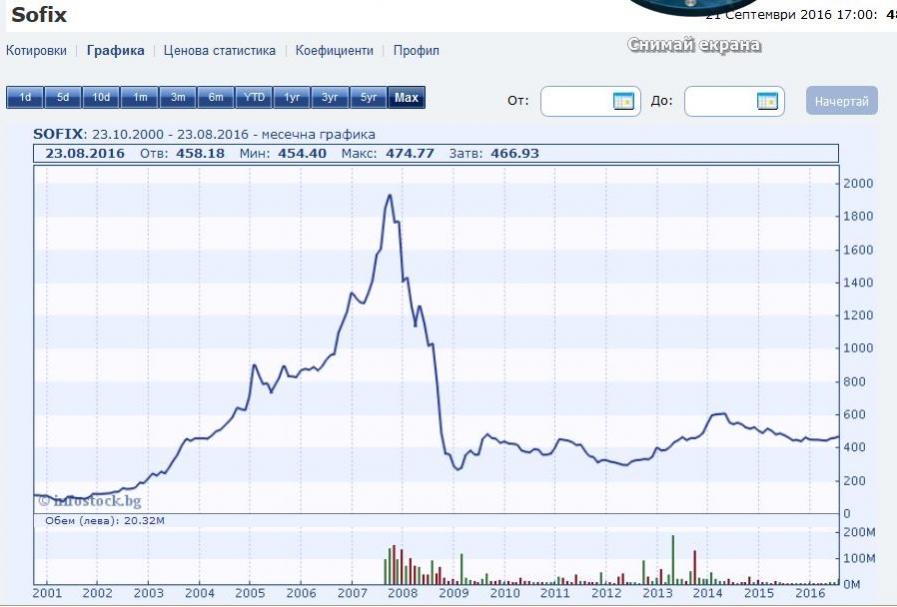This screenshot has width=897, height=607.
Task: Click the Sofix page heading
Action: click(39, 15)
